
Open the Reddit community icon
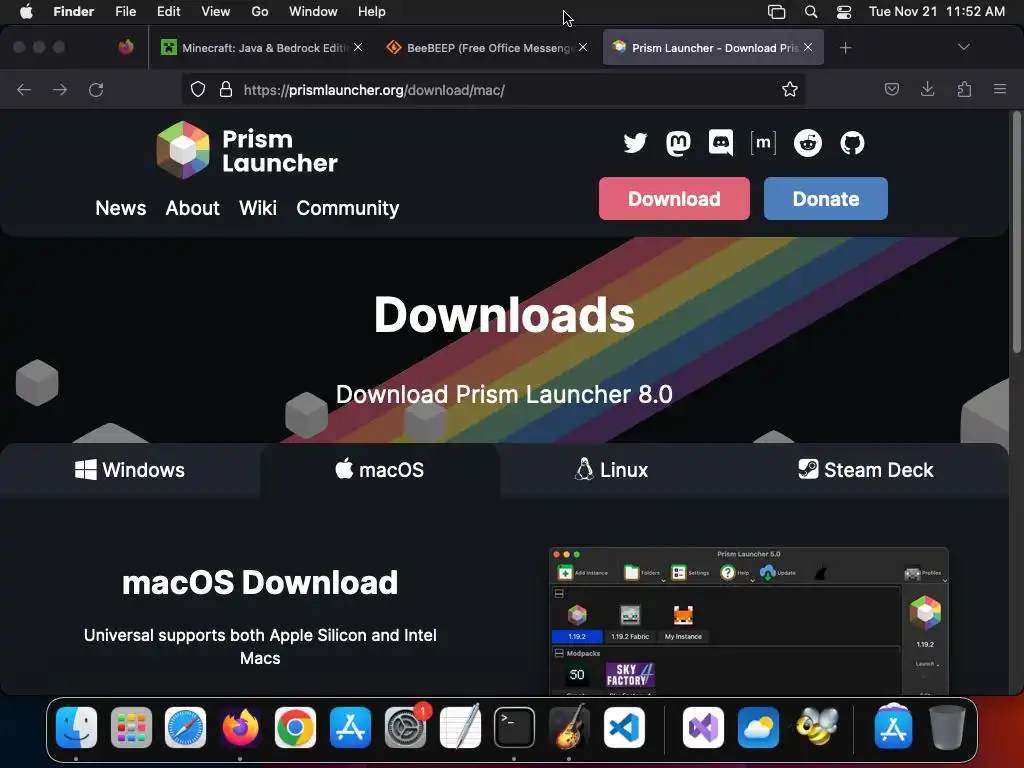tap(808, 143)
